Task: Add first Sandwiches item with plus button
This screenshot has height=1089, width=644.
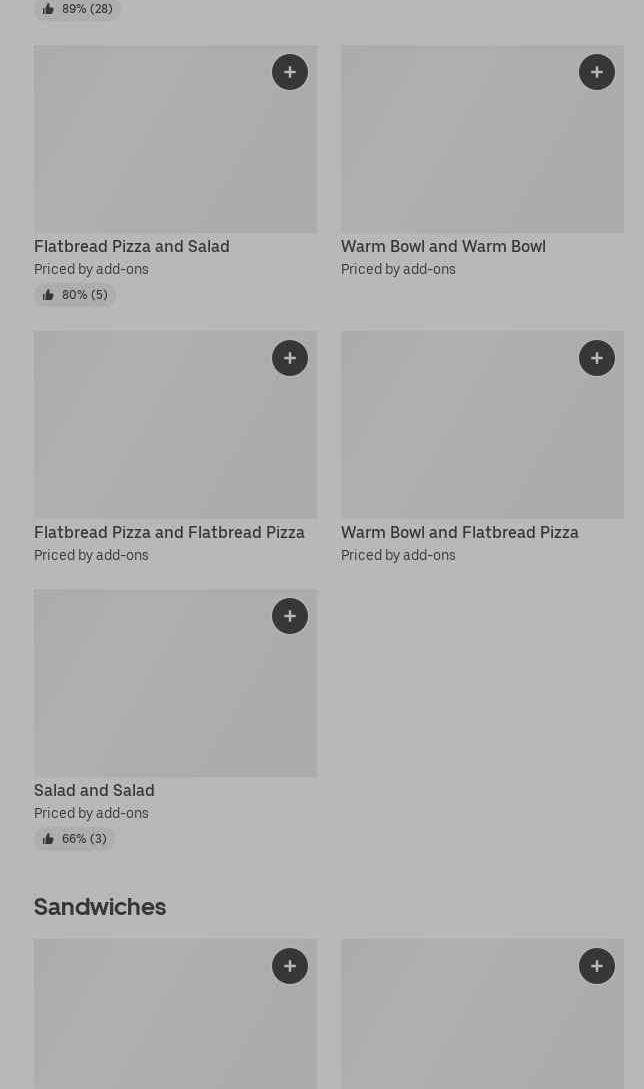Action: (x=290, y=966)
